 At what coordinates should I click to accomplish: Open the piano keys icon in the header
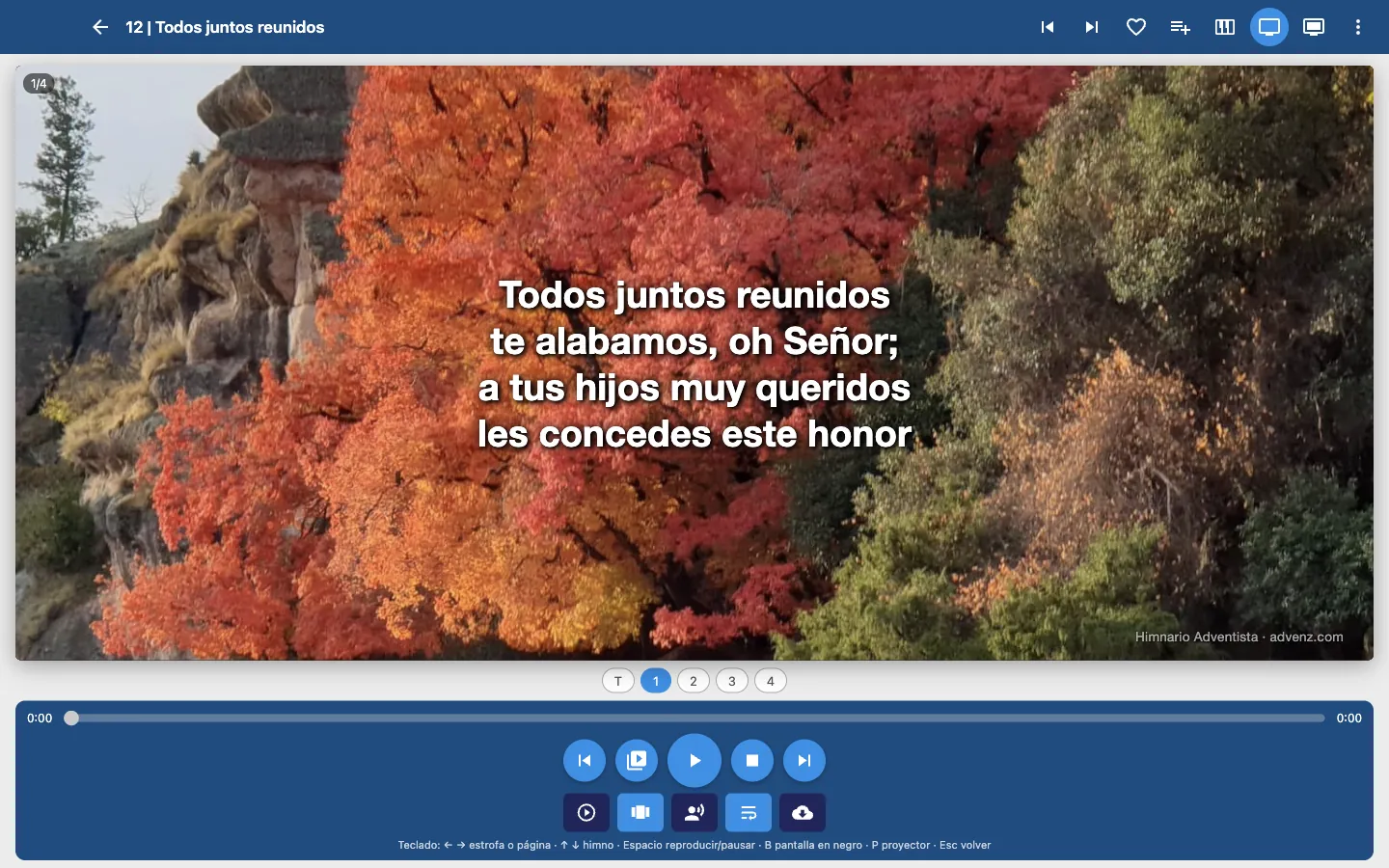[1225, 27]
